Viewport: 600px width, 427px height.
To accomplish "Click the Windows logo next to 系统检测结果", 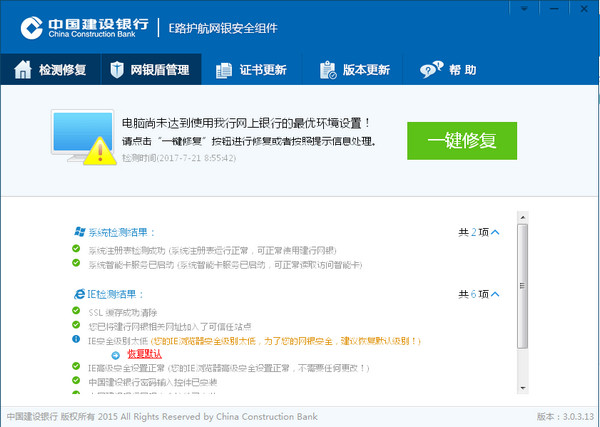I will coord(80,232).
